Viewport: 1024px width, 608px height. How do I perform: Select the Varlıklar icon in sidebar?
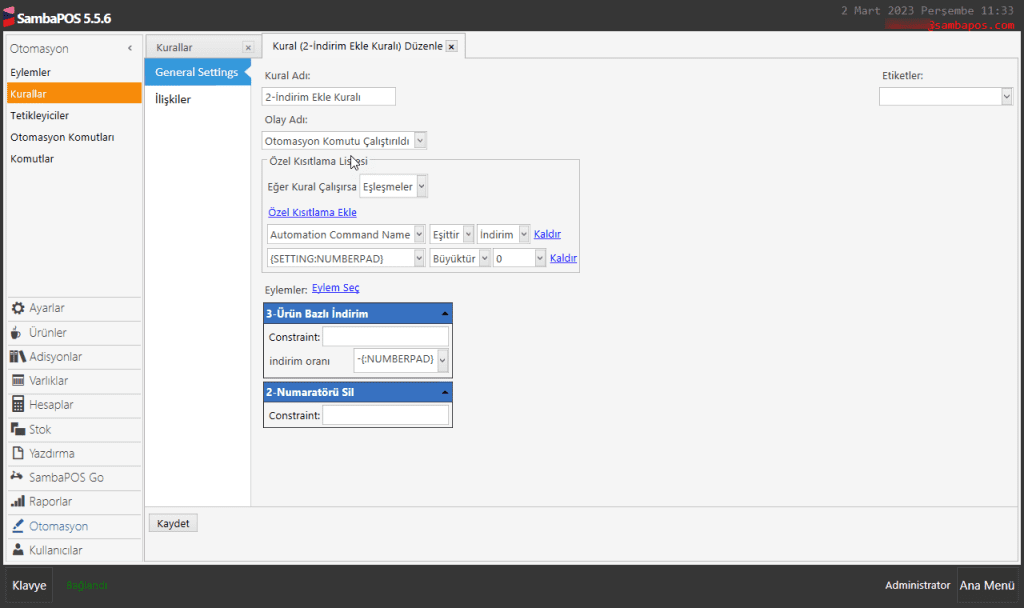tap(18, 381)
